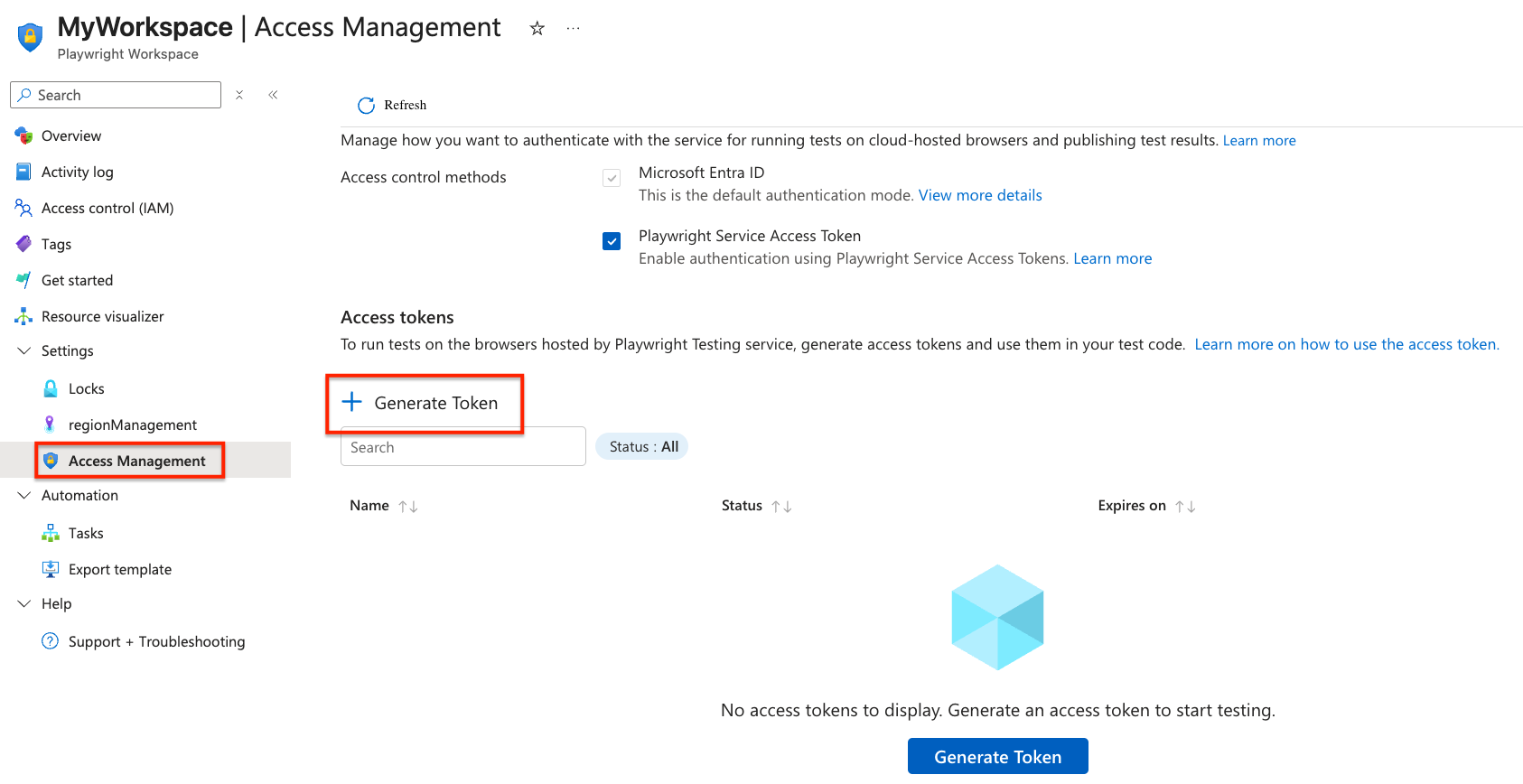Open Resource visualizer in sidebar
The height and width of the screenshot is (784, 1523).
(102, 316)
